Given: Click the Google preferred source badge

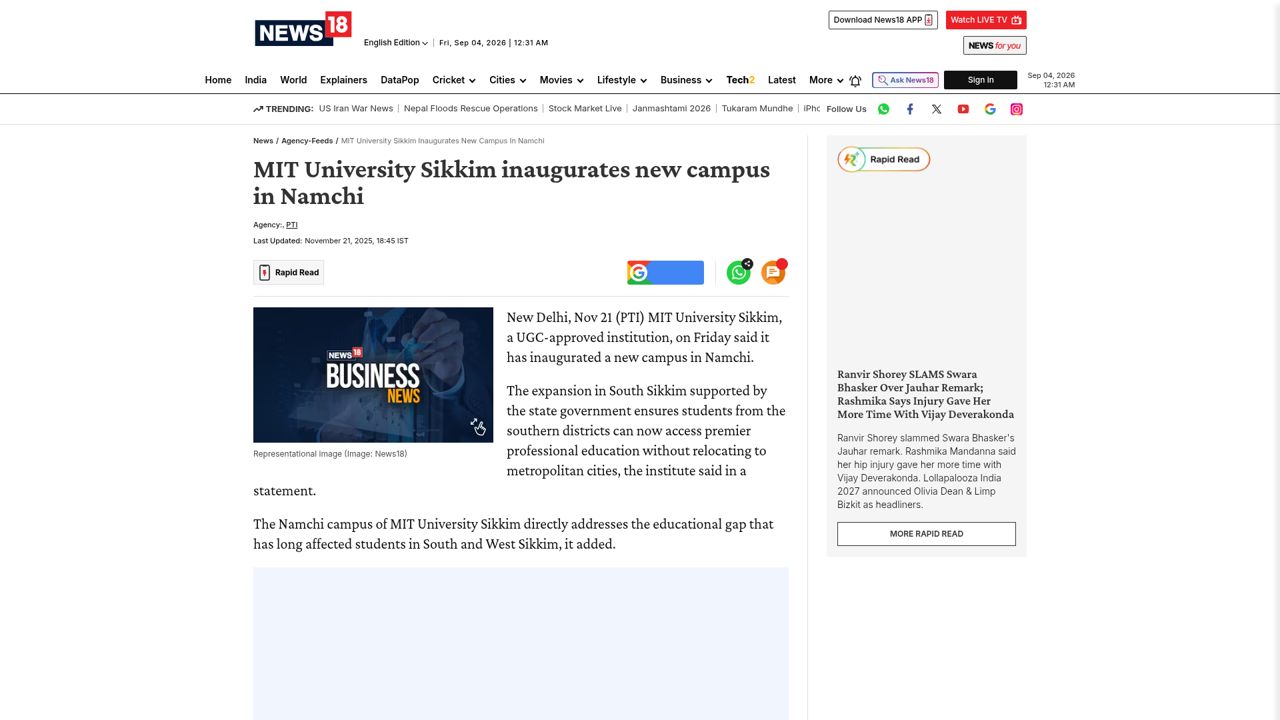Looking at the screenshot, I should (665, 273).
